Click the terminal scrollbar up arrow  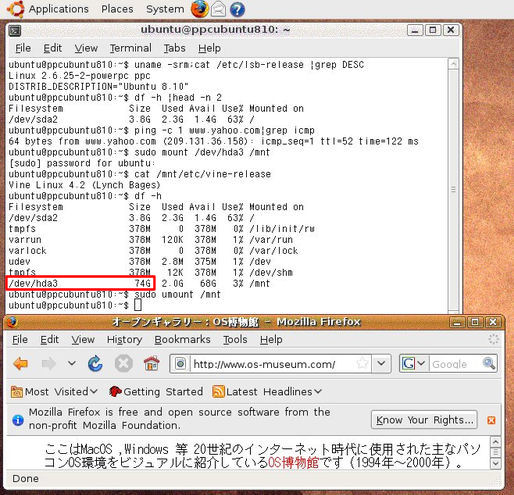click(453, 64)
